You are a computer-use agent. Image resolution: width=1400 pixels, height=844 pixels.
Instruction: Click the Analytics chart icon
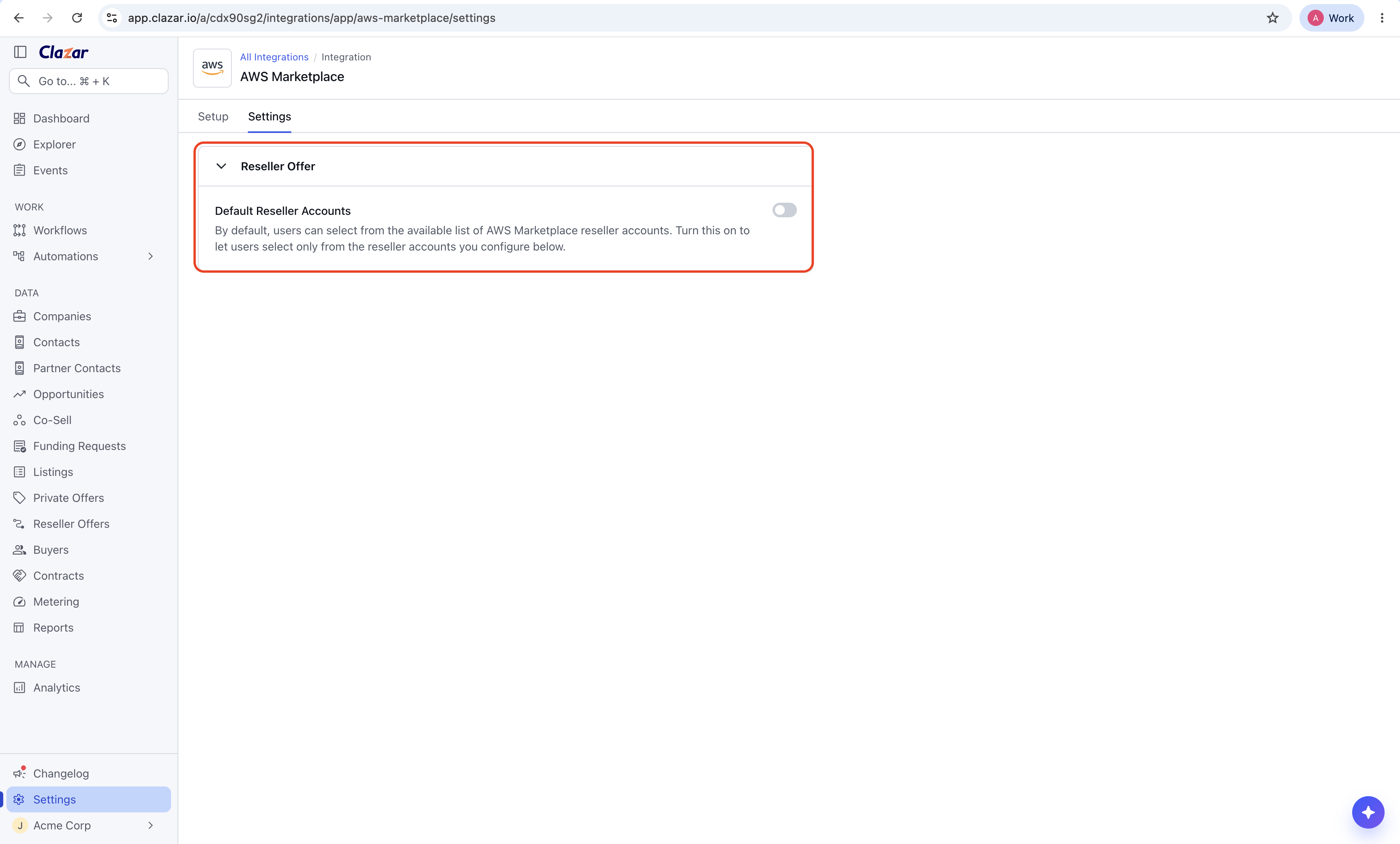pos(19,688)
